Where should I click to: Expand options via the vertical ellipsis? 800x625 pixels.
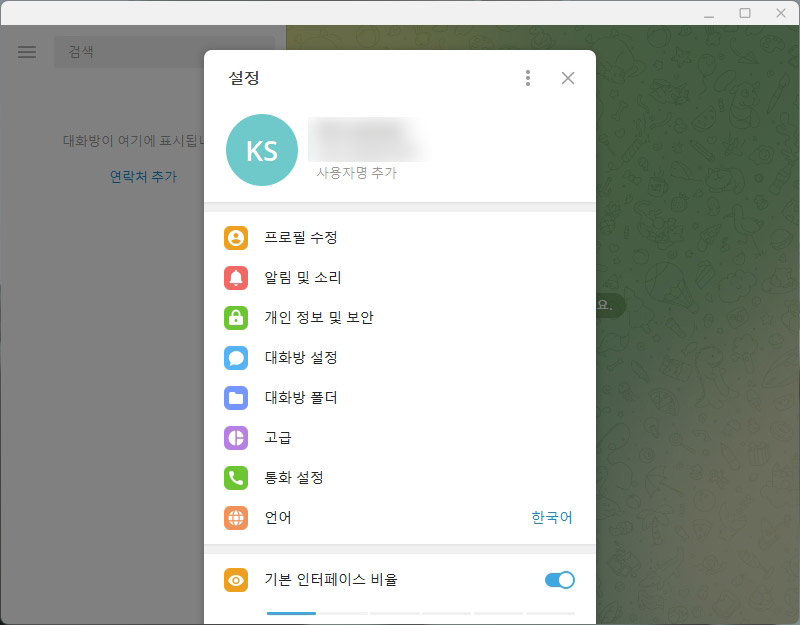click(527, 77)
